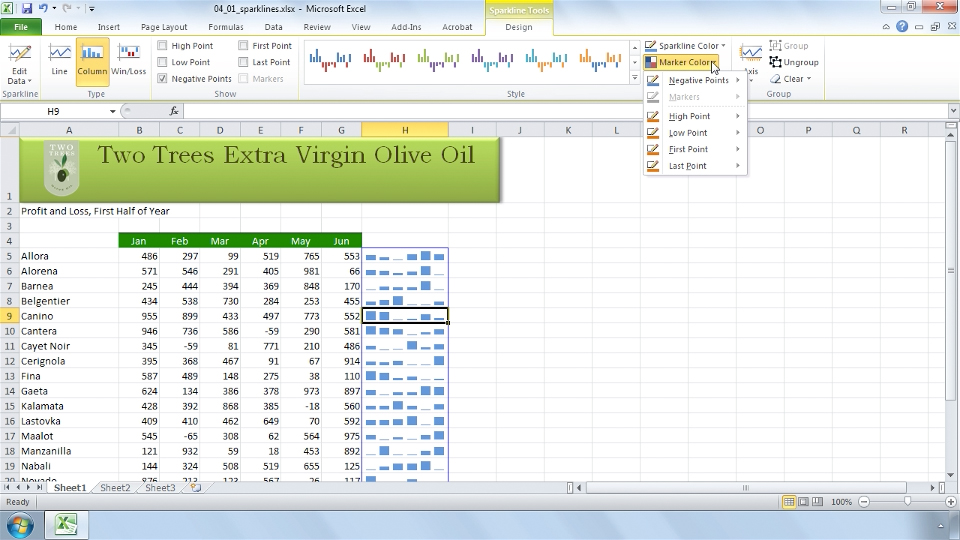Switch to Page Break Preview in status bar

(x=817, y=502)
